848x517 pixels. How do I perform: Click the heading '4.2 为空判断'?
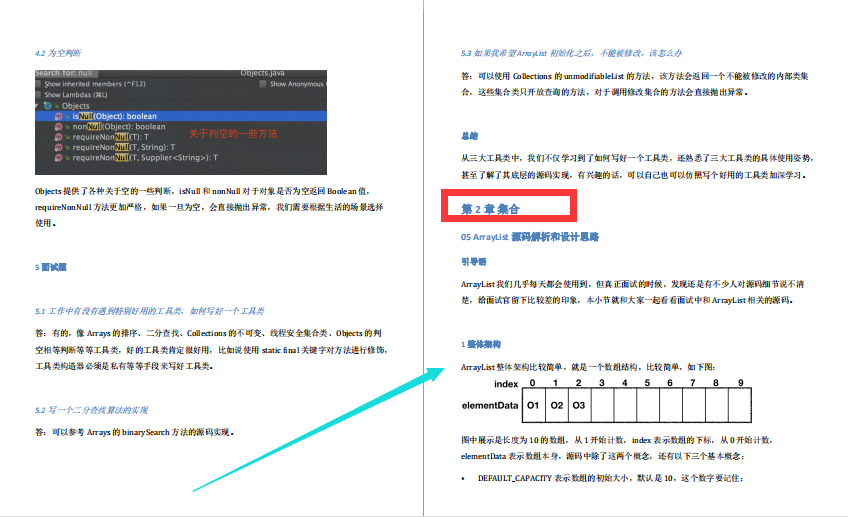pyautogui.click(x=58, y=53)
